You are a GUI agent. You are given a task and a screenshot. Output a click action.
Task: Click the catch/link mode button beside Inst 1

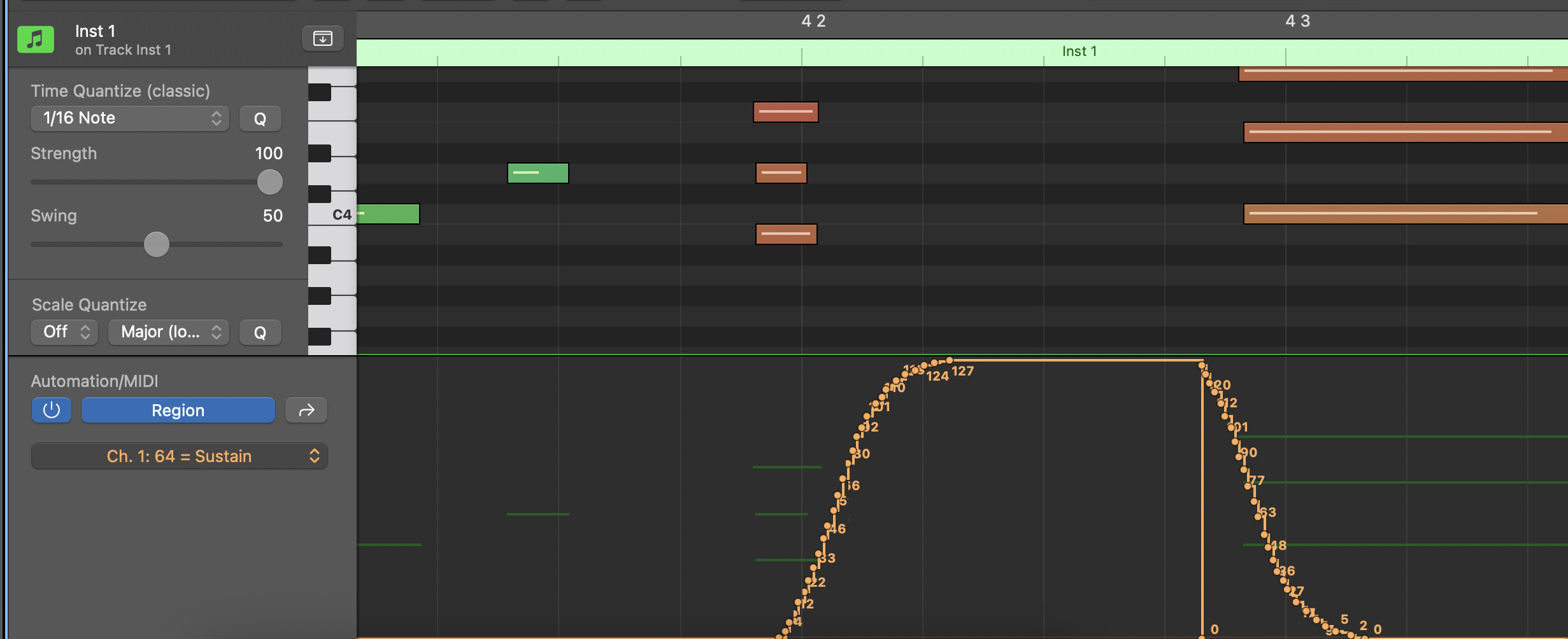(x=323, y=39)
